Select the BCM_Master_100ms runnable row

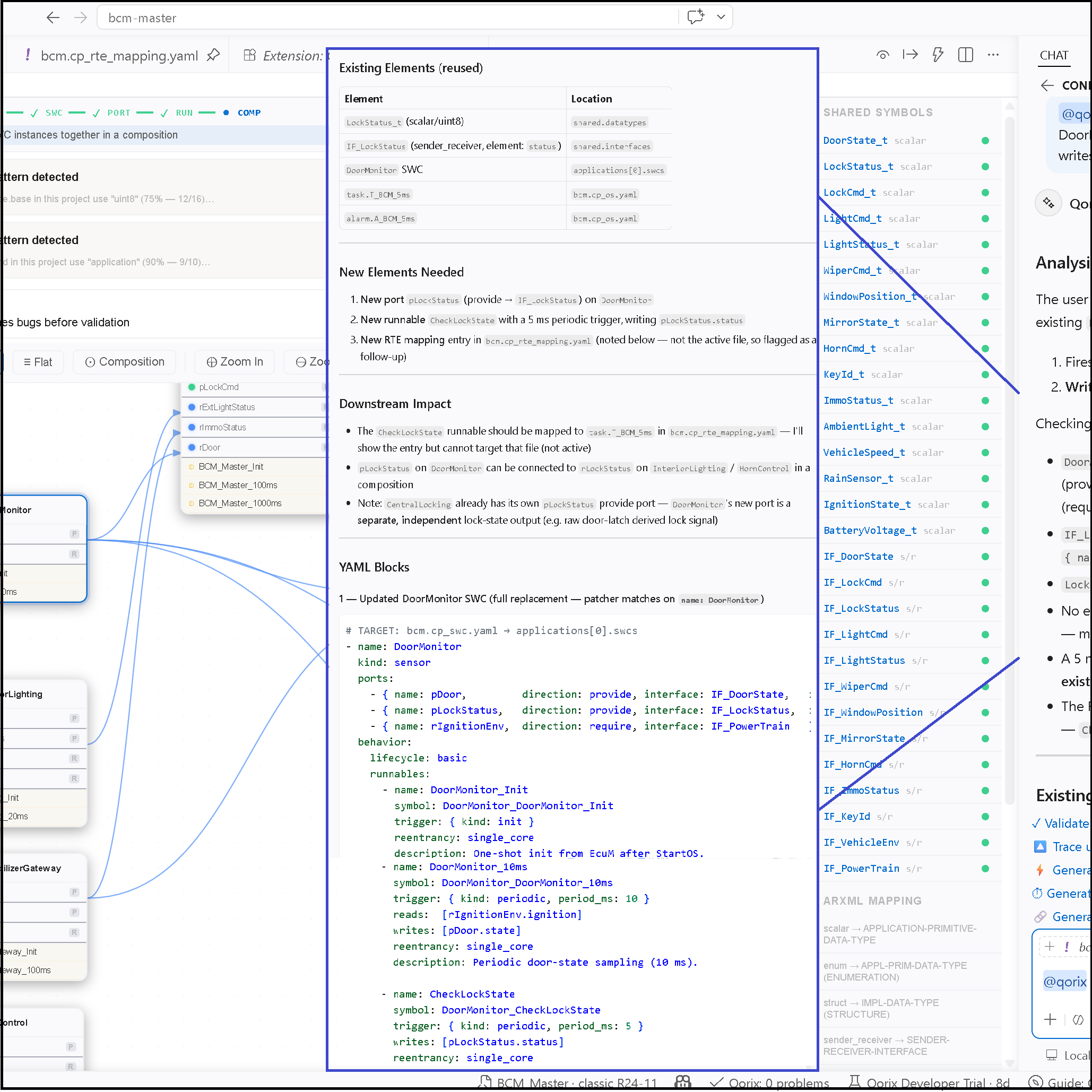(x=254, y=485)
